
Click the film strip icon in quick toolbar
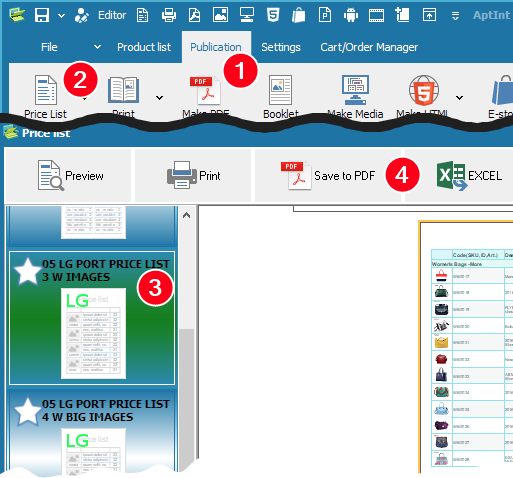[376, 15]
